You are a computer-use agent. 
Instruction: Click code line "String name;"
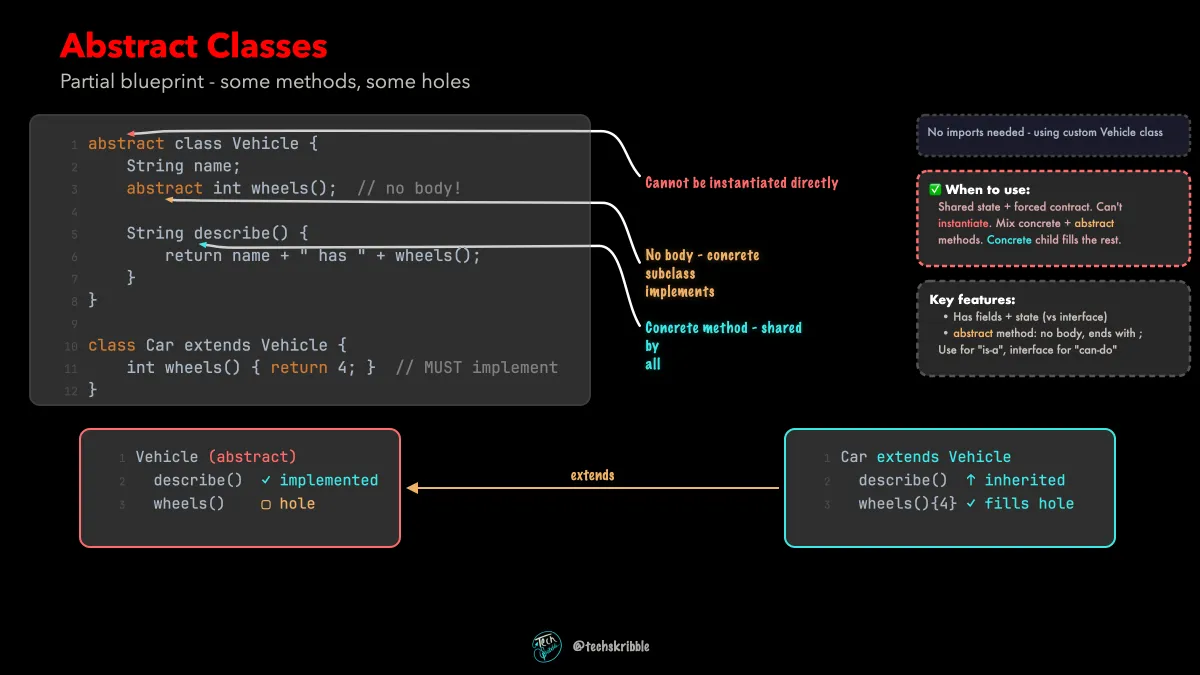(x=184, y=166)
